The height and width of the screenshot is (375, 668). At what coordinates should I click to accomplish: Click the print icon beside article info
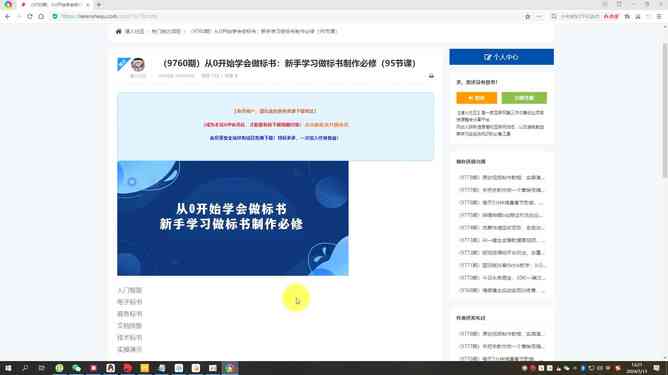(x=431, y=76)
